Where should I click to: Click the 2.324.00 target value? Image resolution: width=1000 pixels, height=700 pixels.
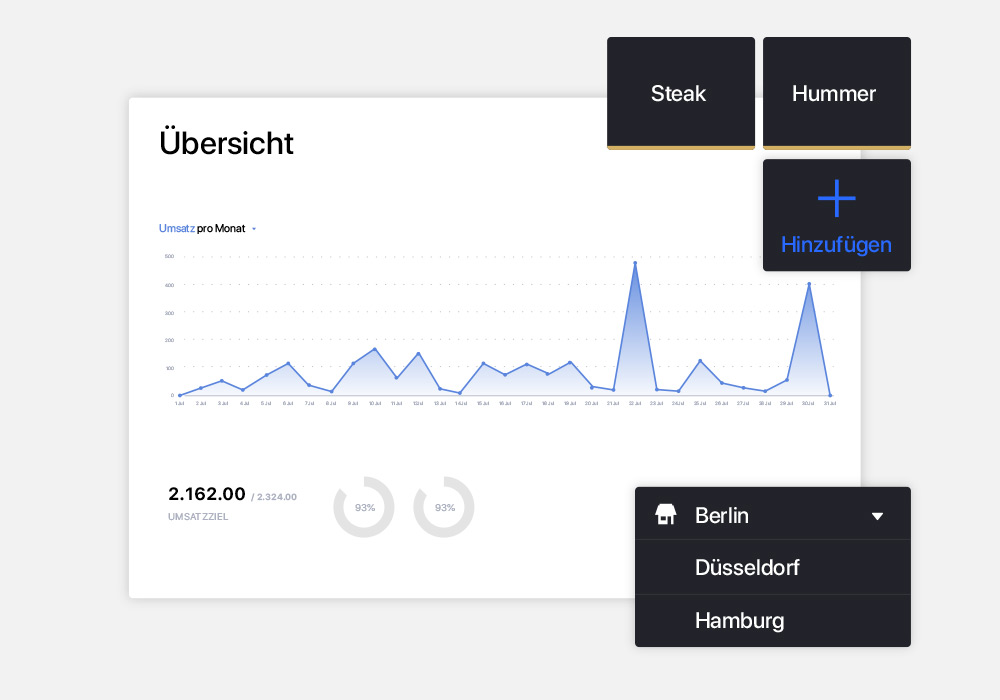[x=277, y=497]
